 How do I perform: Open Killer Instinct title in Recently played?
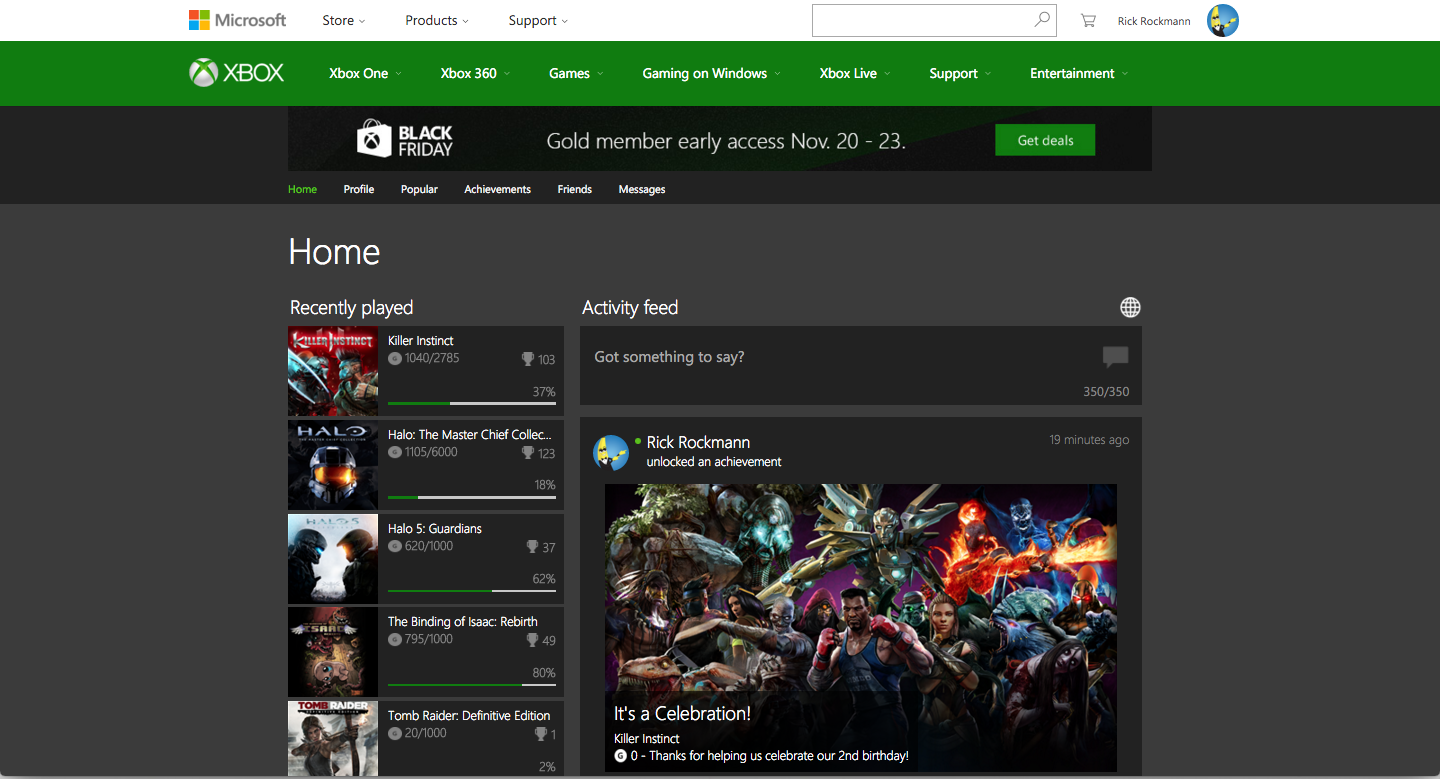421,341
